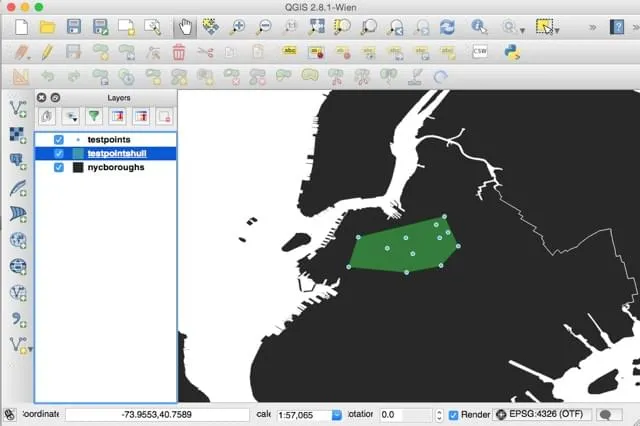Image resolution: width=640 pixels, height=426 pixels.
Task: Click the Refresh map icon
Action: [447, 27]
